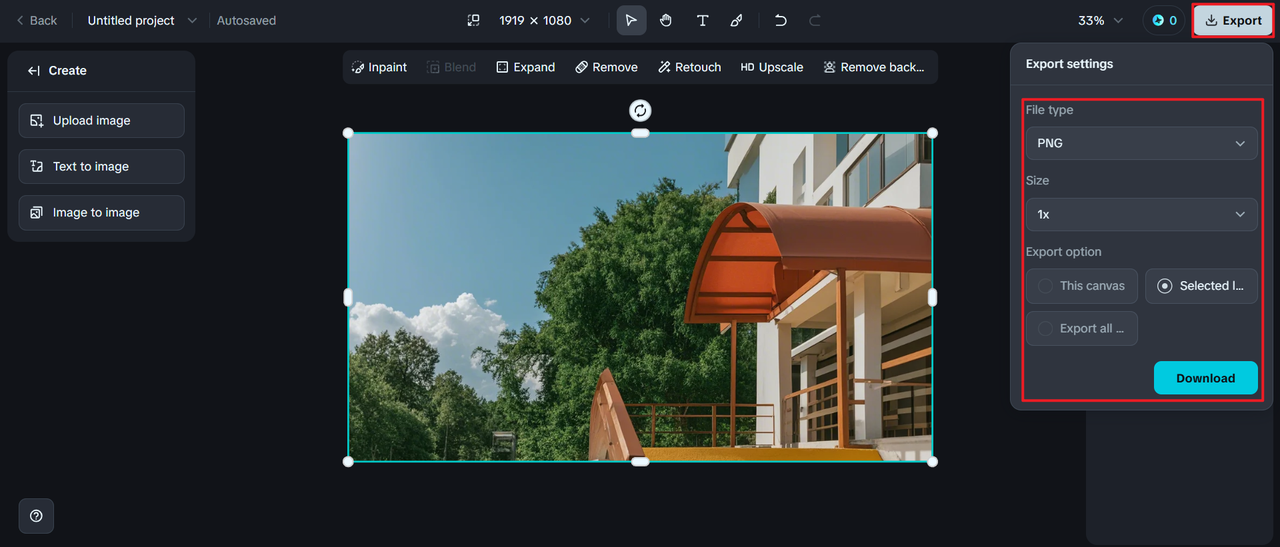Choose the Expand tool

pyautogui.click(x=525, y=67)
